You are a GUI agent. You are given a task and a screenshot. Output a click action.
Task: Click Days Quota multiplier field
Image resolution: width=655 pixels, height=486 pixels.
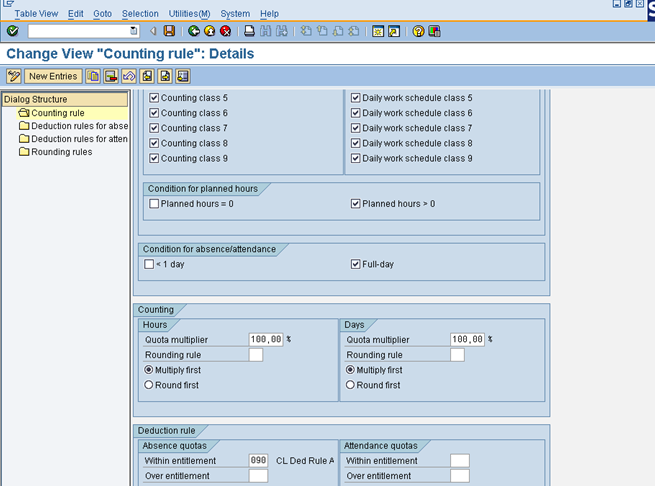point(467,339)
